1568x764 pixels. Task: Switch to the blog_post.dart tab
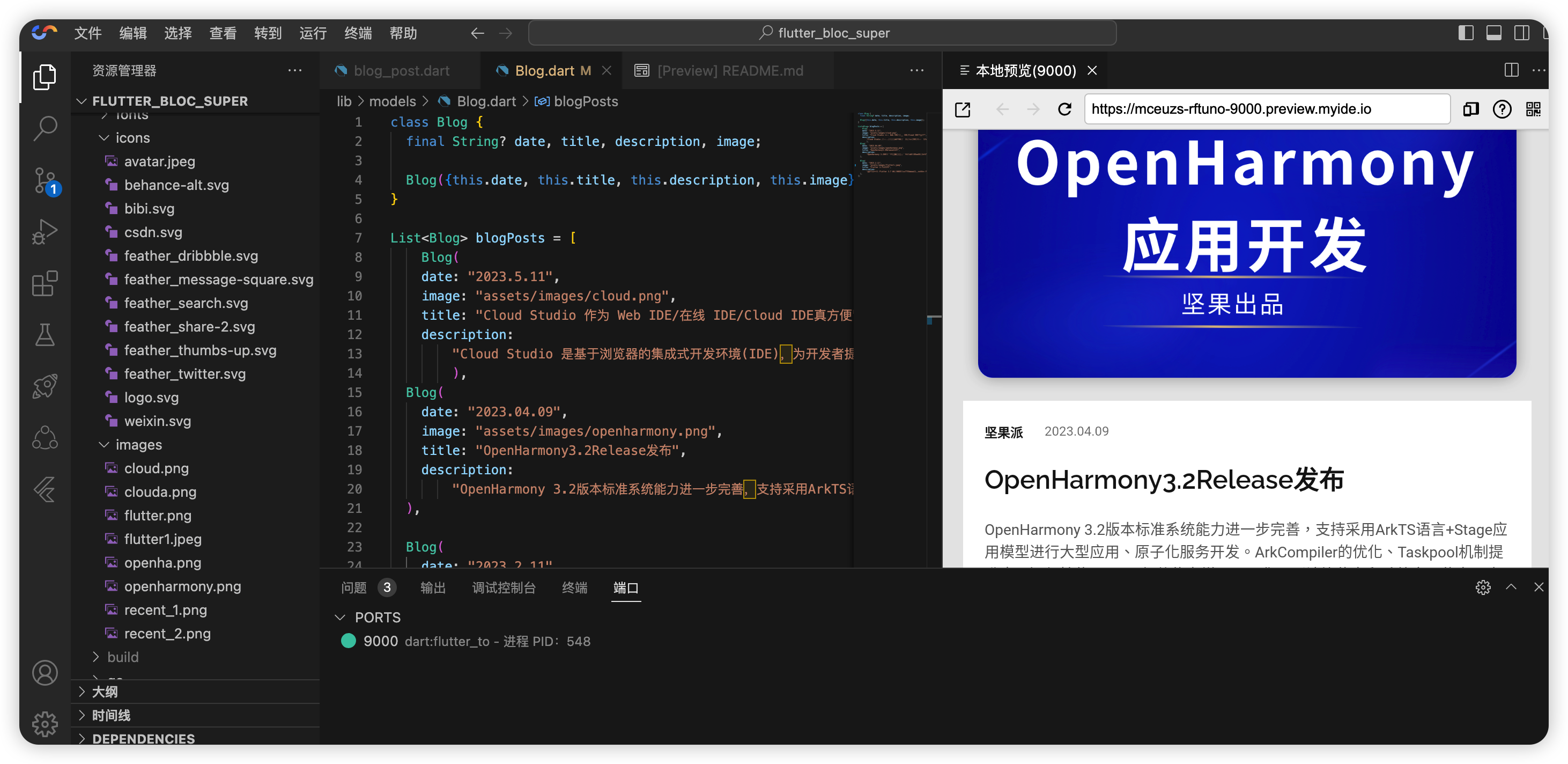coord(401,71)
